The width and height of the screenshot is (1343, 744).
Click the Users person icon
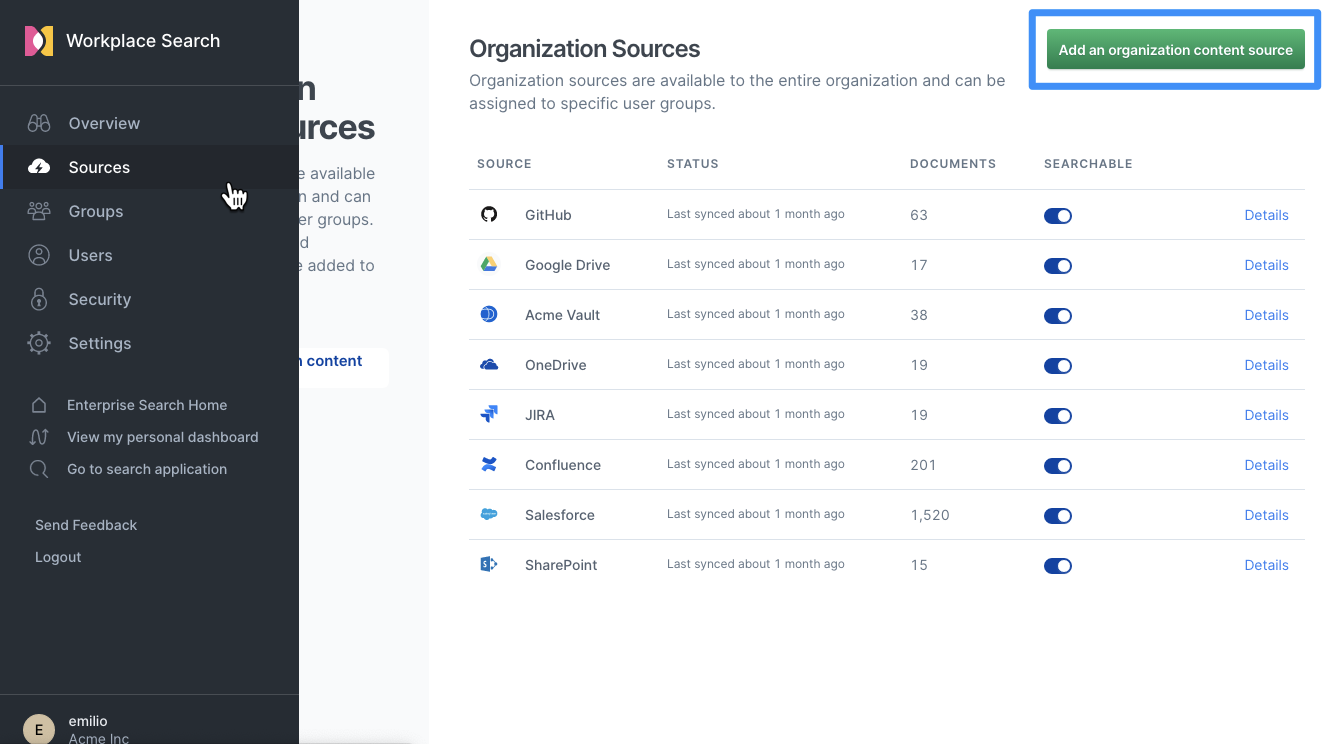[x=39, y=255]
